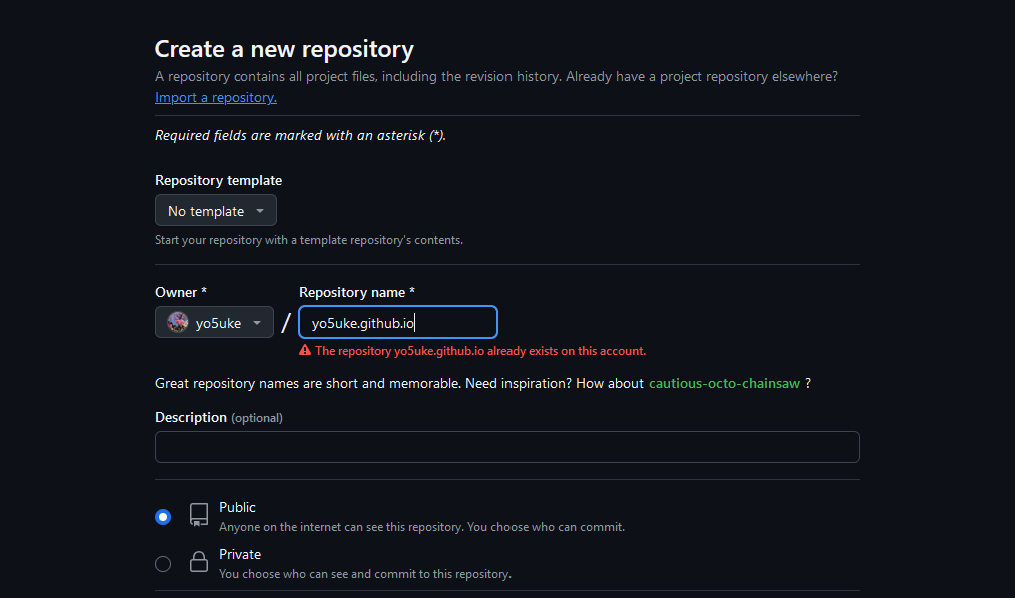1015x598 pixels.
Task: Use suggested name cautious-octo-chainsaw
Action: [x=724, y=383]
